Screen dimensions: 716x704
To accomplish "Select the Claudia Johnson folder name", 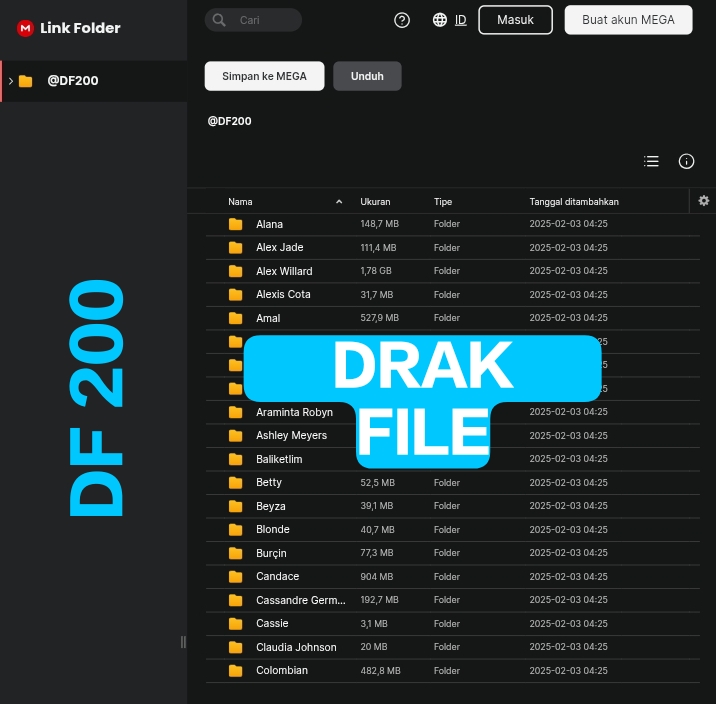I will 296,647.
